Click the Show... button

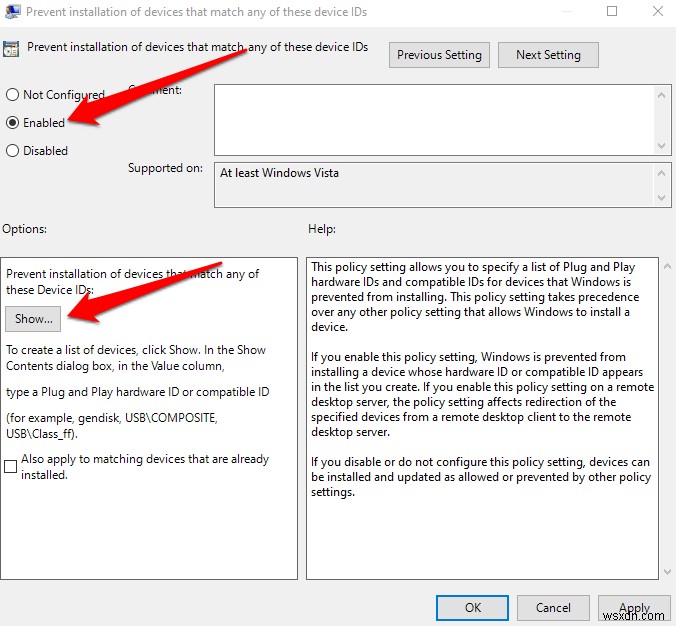(33, 319)
